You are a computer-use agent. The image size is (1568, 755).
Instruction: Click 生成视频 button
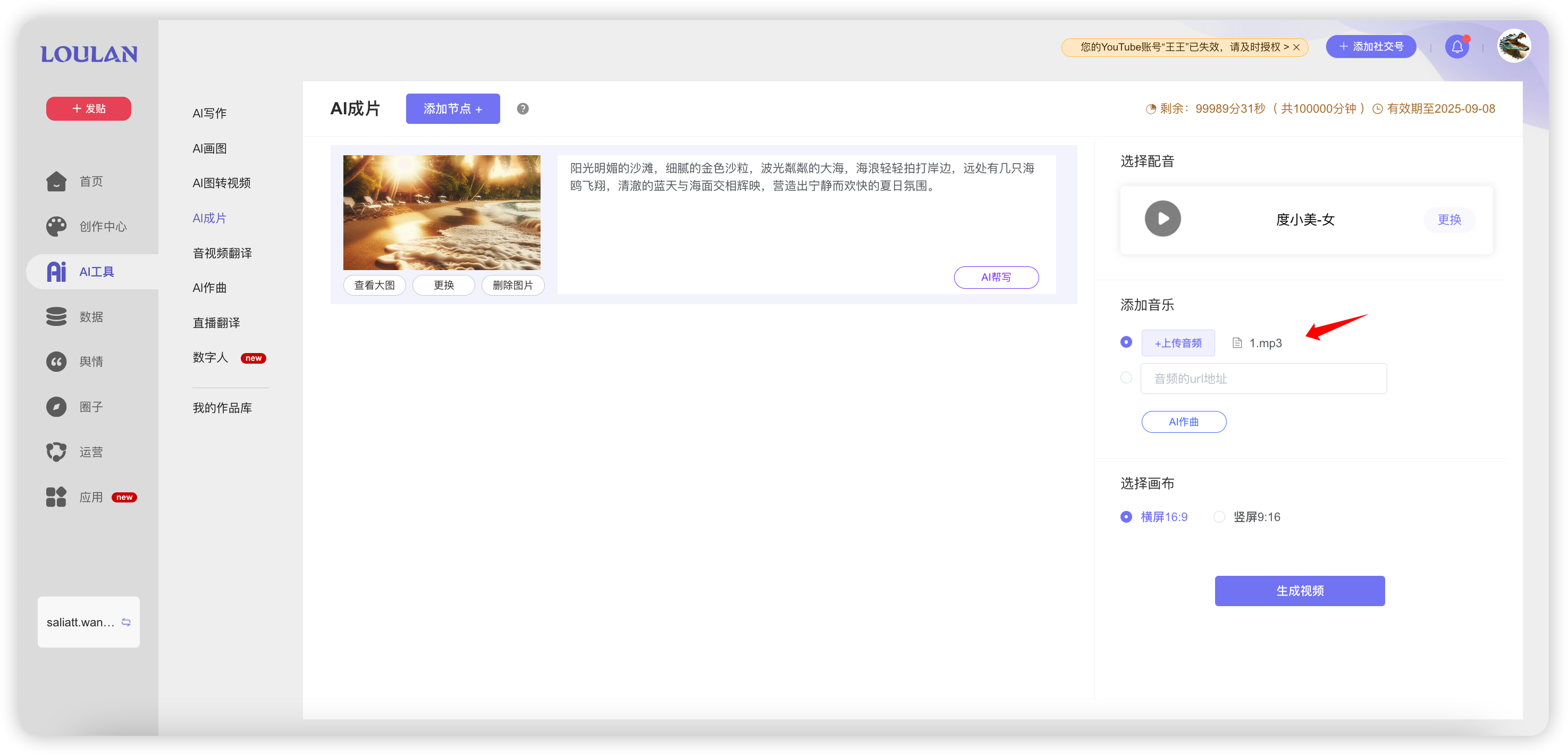click(1300, 591)
